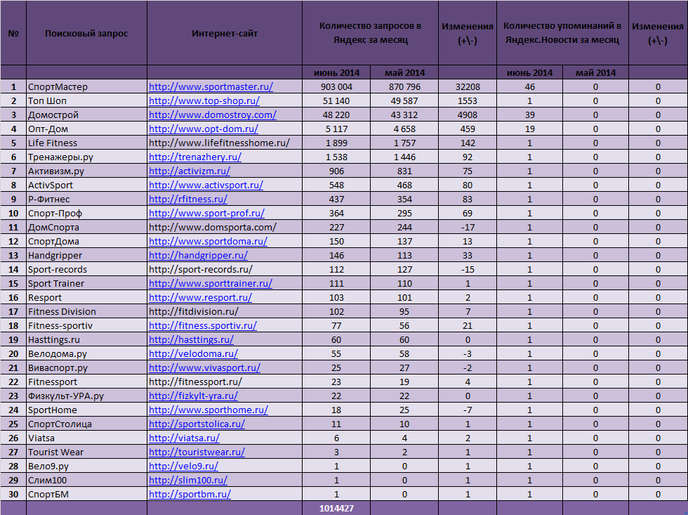Screen dimensions: 688x515
Task: Select the 'СпортБМ' query cell
Action: tap(86, 494)
